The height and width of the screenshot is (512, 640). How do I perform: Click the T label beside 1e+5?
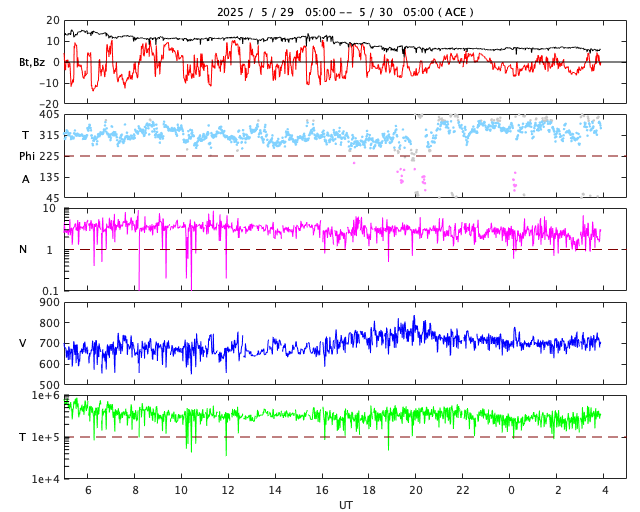(22, 437)
